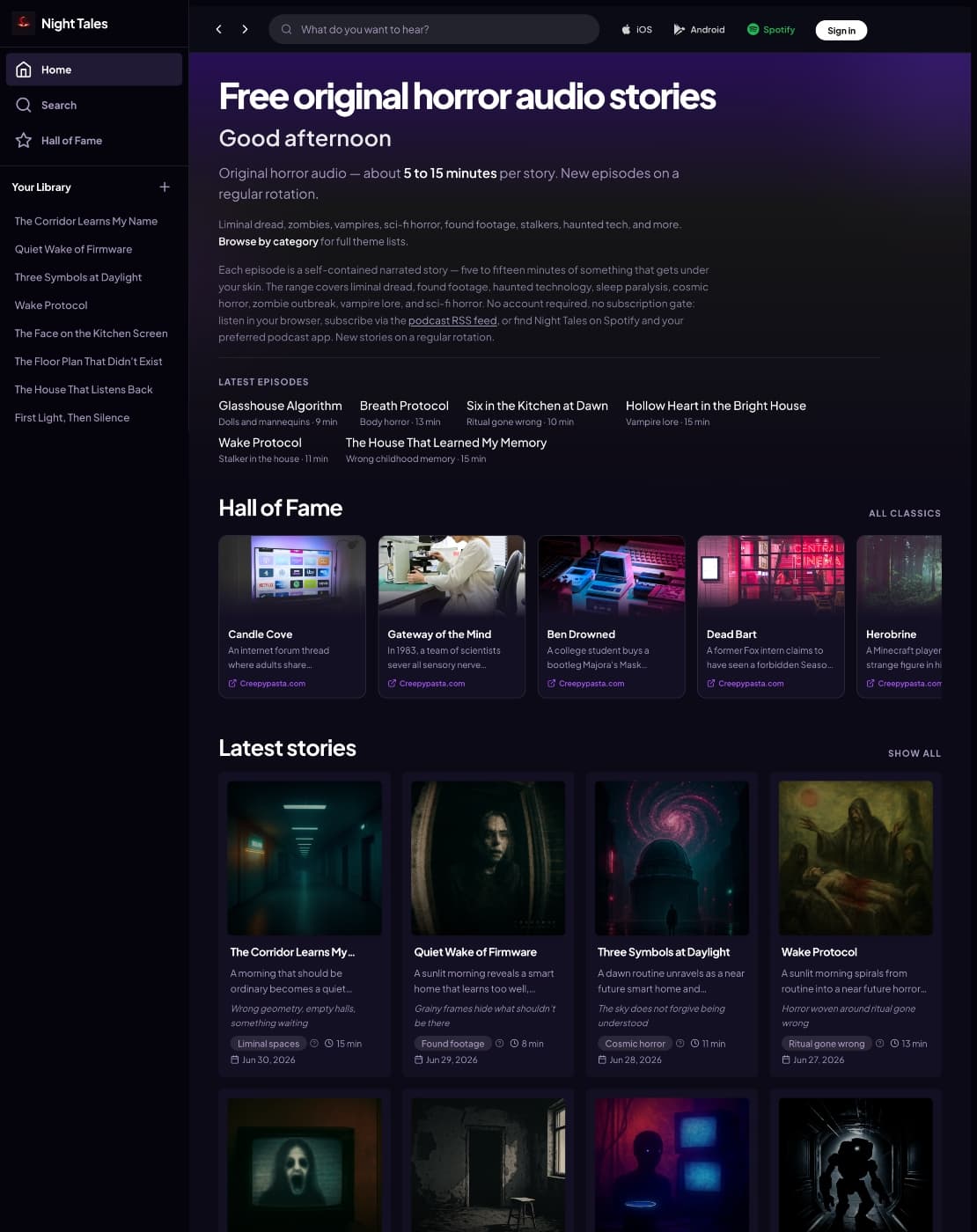Open the Candle Cove card thumbnail
This screenshot has width=977, height=1232.
(292, 575)
